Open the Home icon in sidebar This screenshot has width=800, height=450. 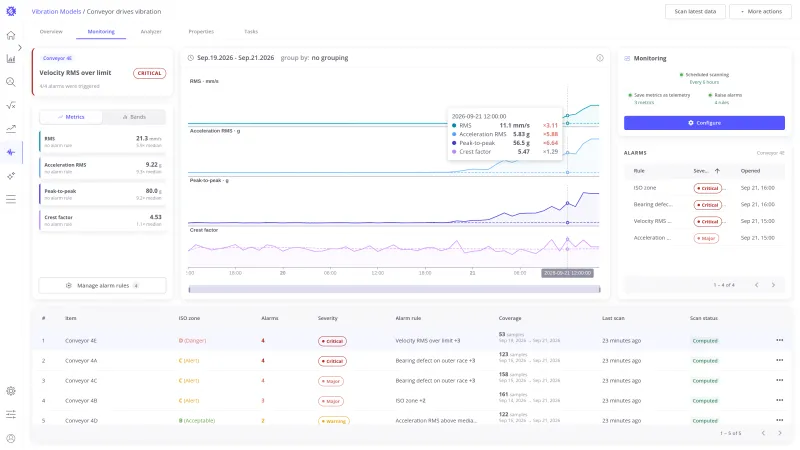[11, 35]
